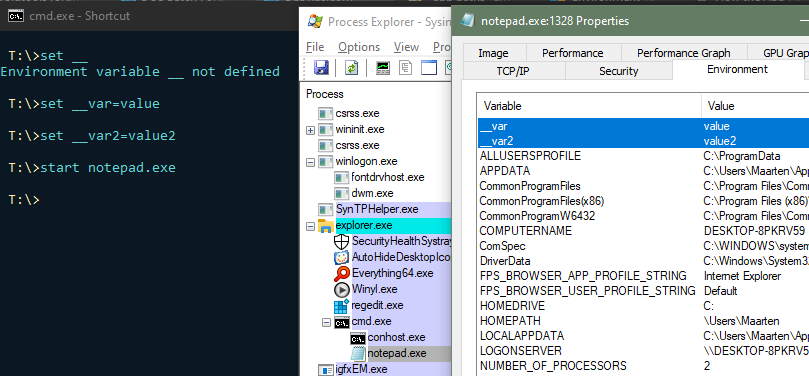
Task: Click the SynTPHelper.exe process icon
Action: [326, 209]
